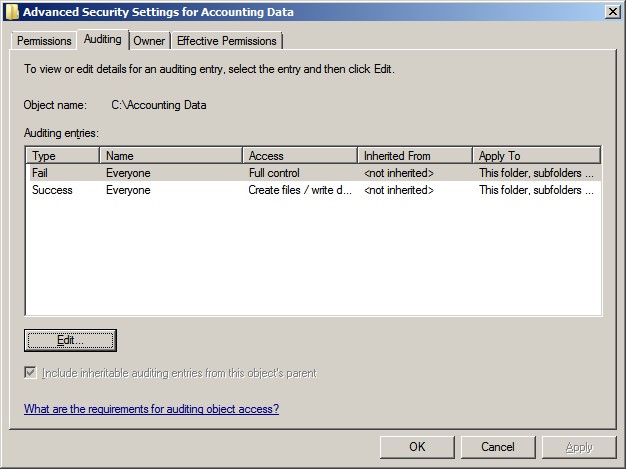Screen dimensions: 626x469
Task: Click the Edit button
Action: pos(70,340)
